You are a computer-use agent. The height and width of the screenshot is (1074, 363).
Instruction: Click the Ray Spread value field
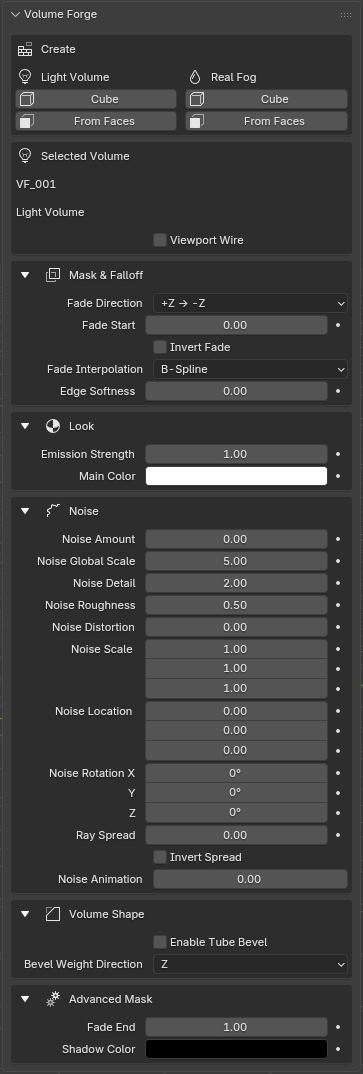(x=236, y=835)
